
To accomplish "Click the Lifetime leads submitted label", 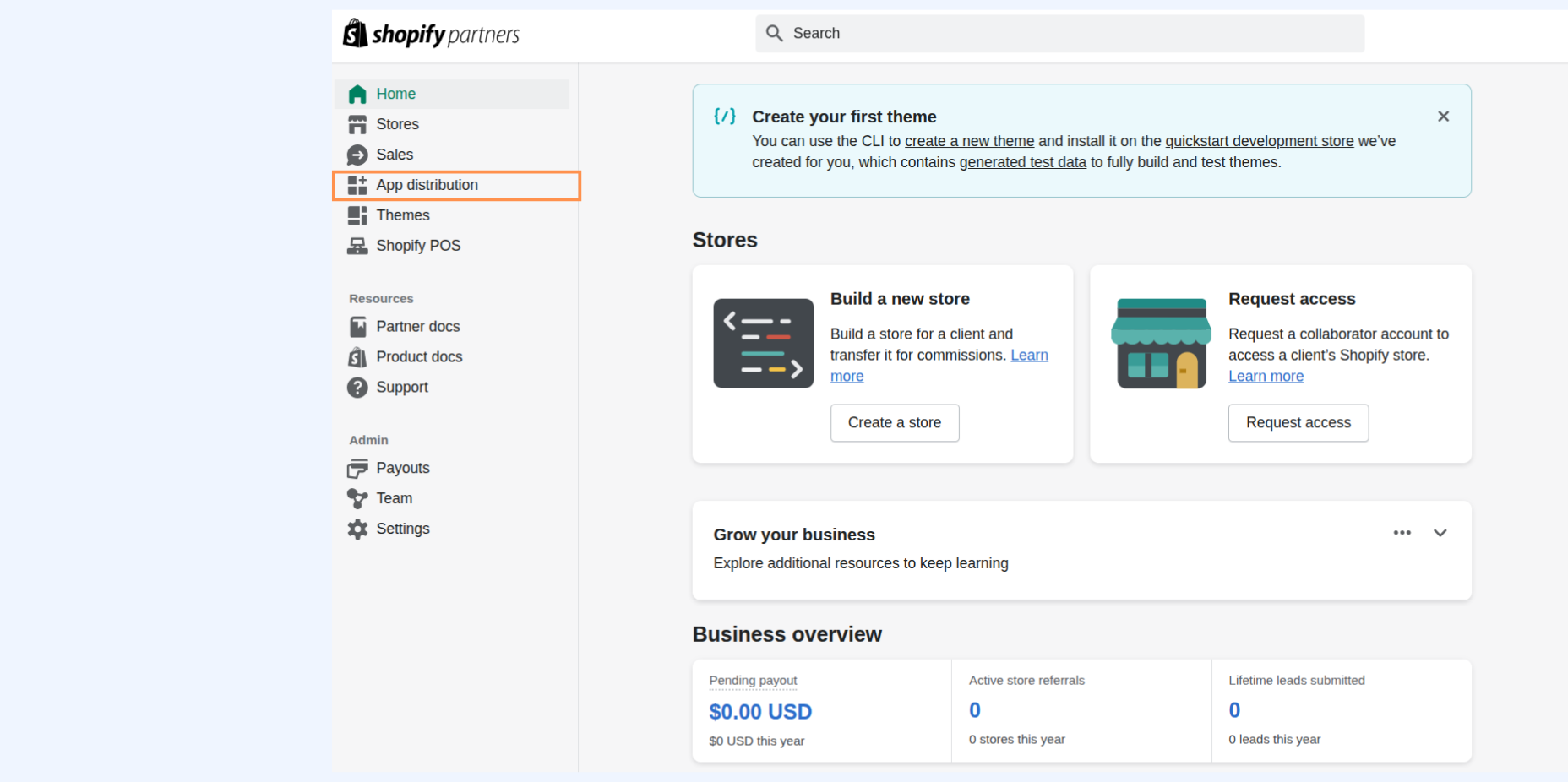I will pos(1297,681).
